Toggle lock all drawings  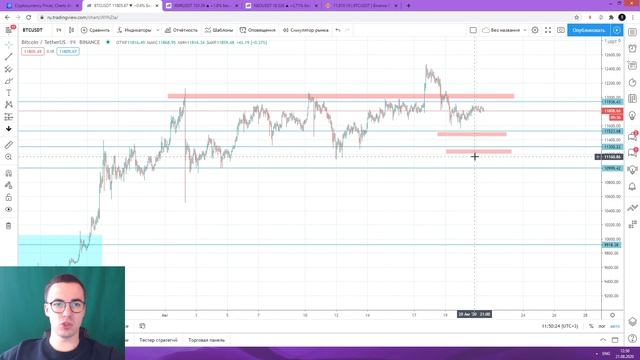(x=9, y=198)
